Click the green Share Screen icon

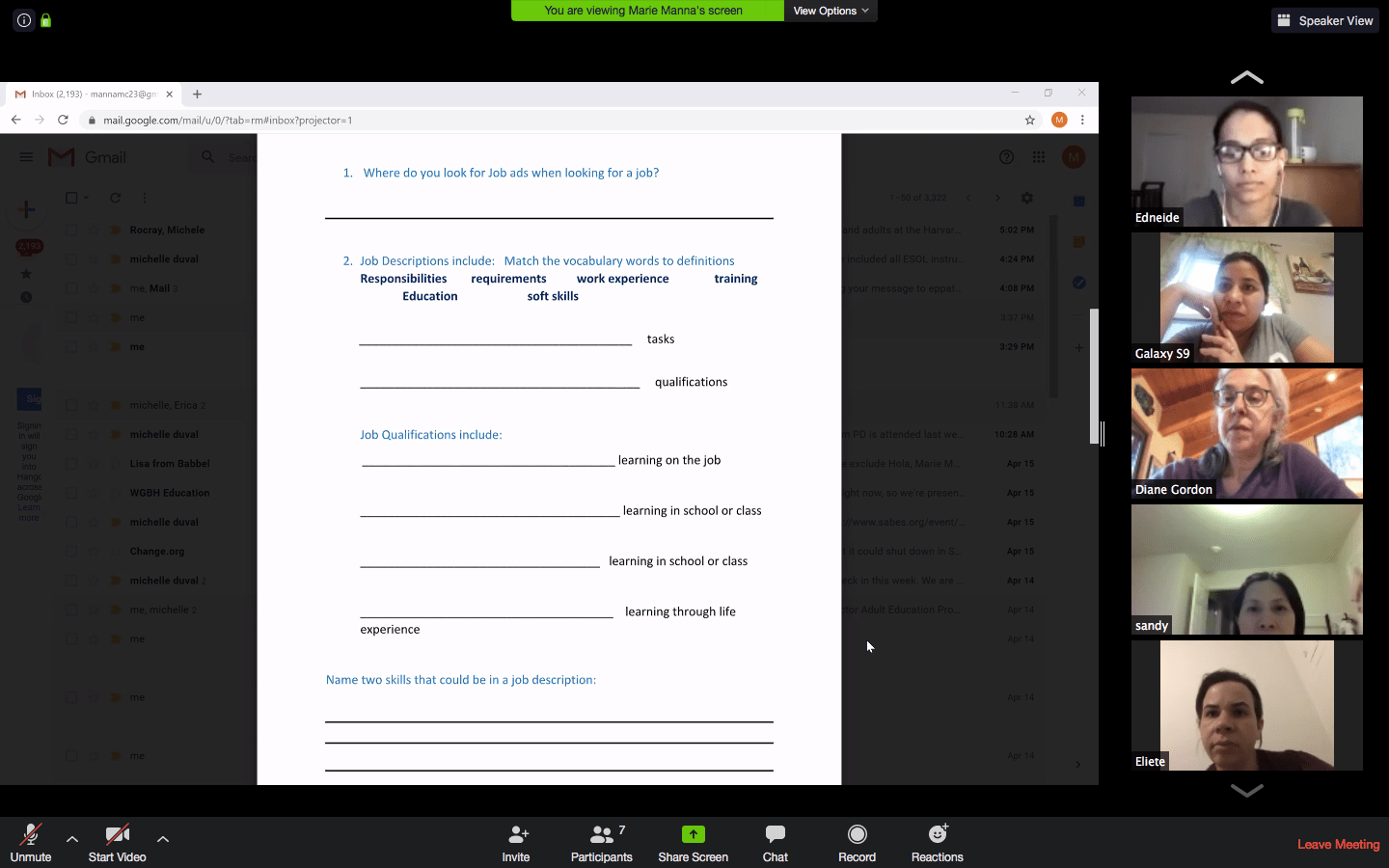coord(693,835)
